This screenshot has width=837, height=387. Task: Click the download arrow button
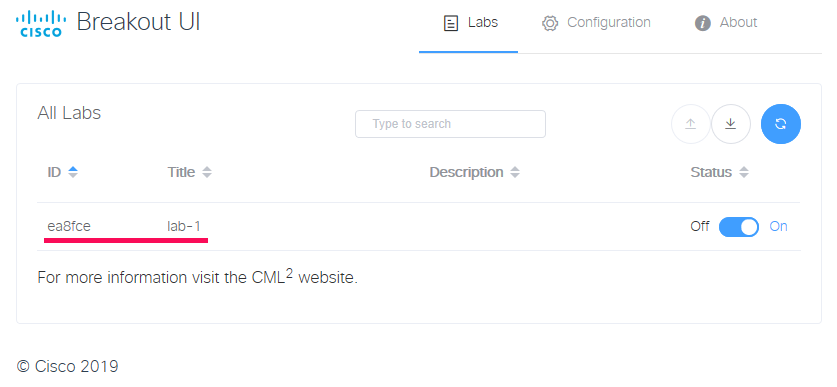pyautogui.click(x=731, y=124)
